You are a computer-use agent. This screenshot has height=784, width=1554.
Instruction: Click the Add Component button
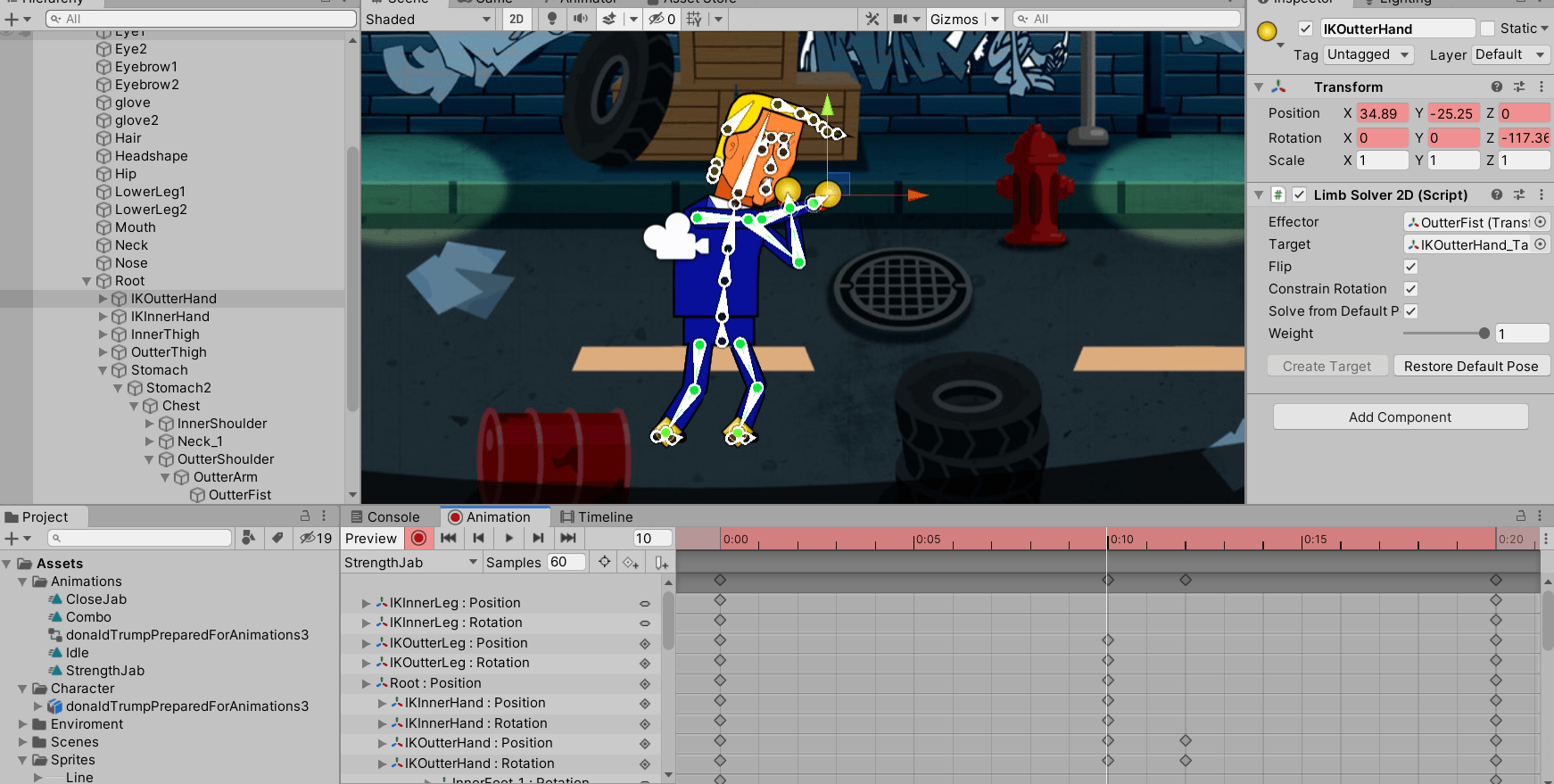coord(1400,417)
